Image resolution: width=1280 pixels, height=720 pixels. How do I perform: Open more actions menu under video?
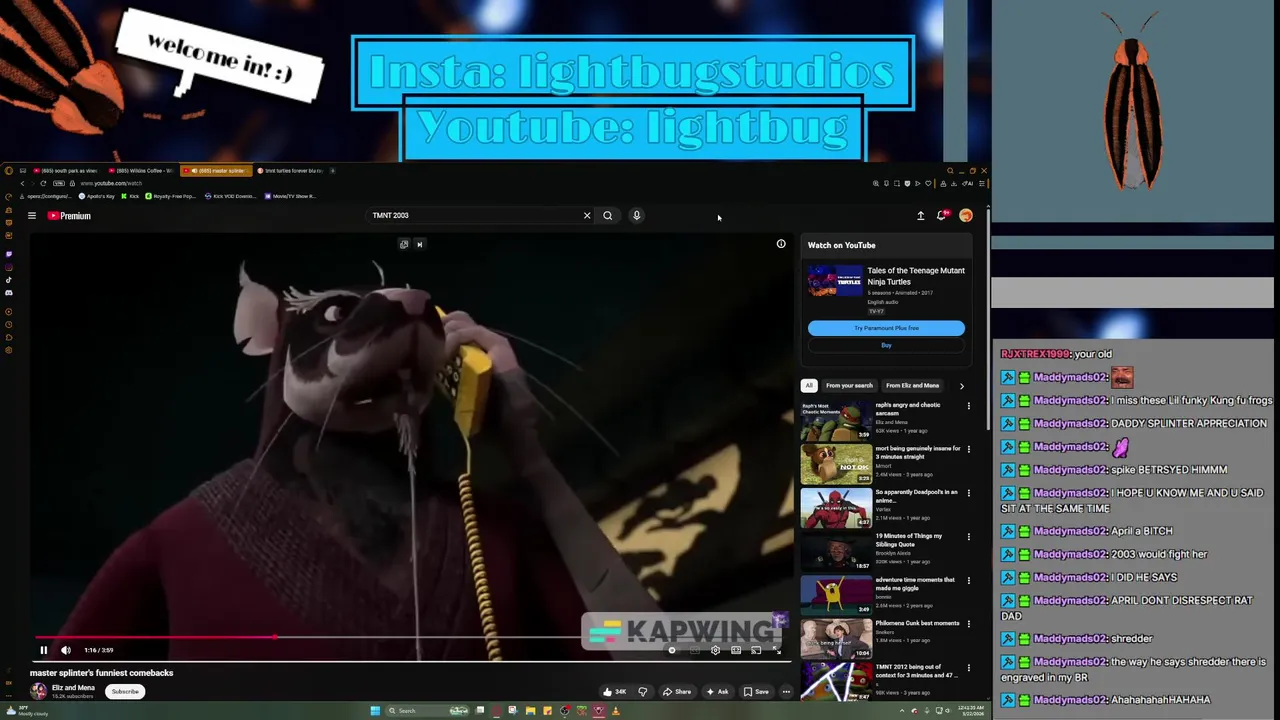pos(786,691)
